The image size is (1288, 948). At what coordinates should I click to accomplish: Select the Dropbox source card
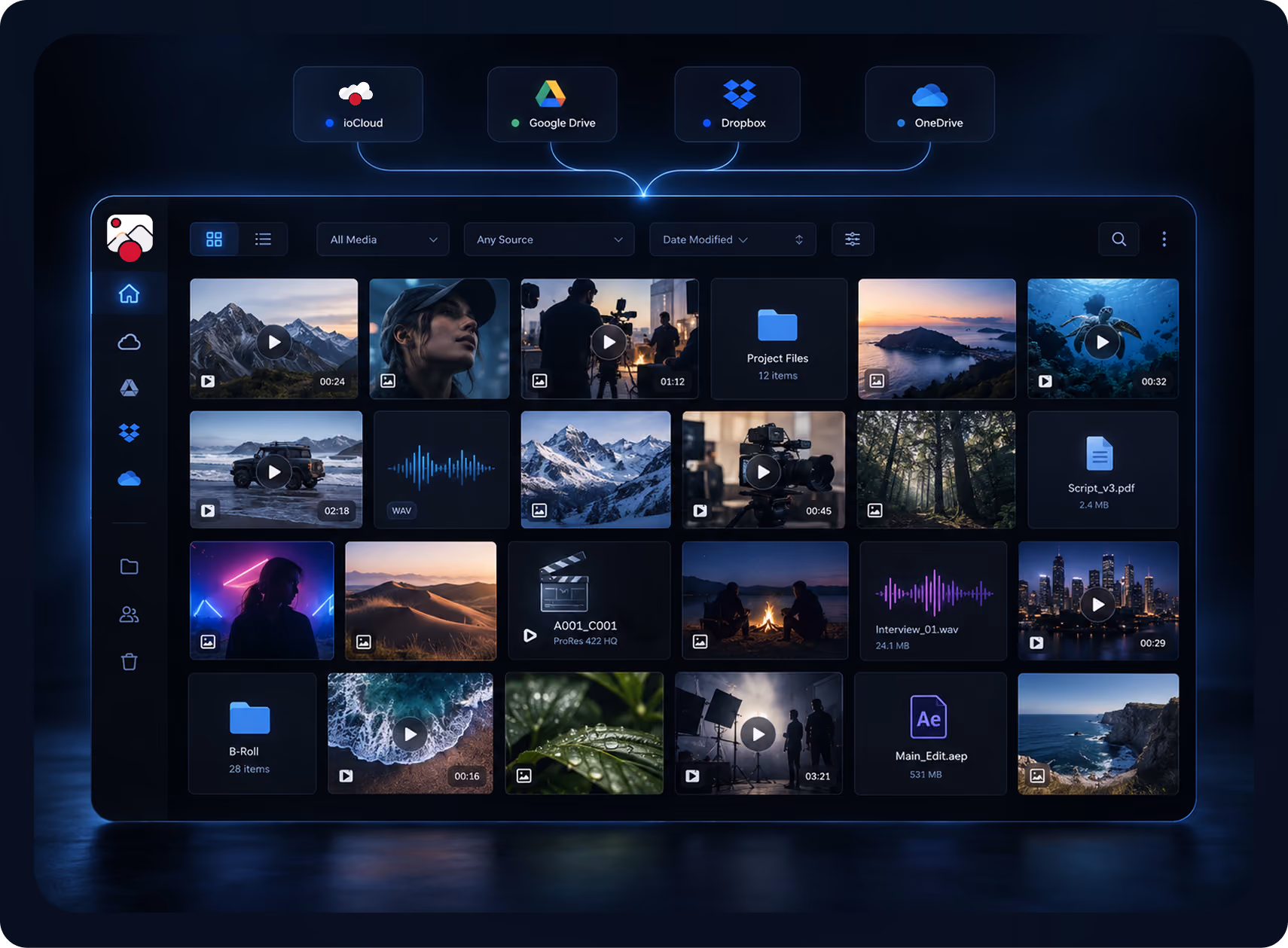(737, 105)
